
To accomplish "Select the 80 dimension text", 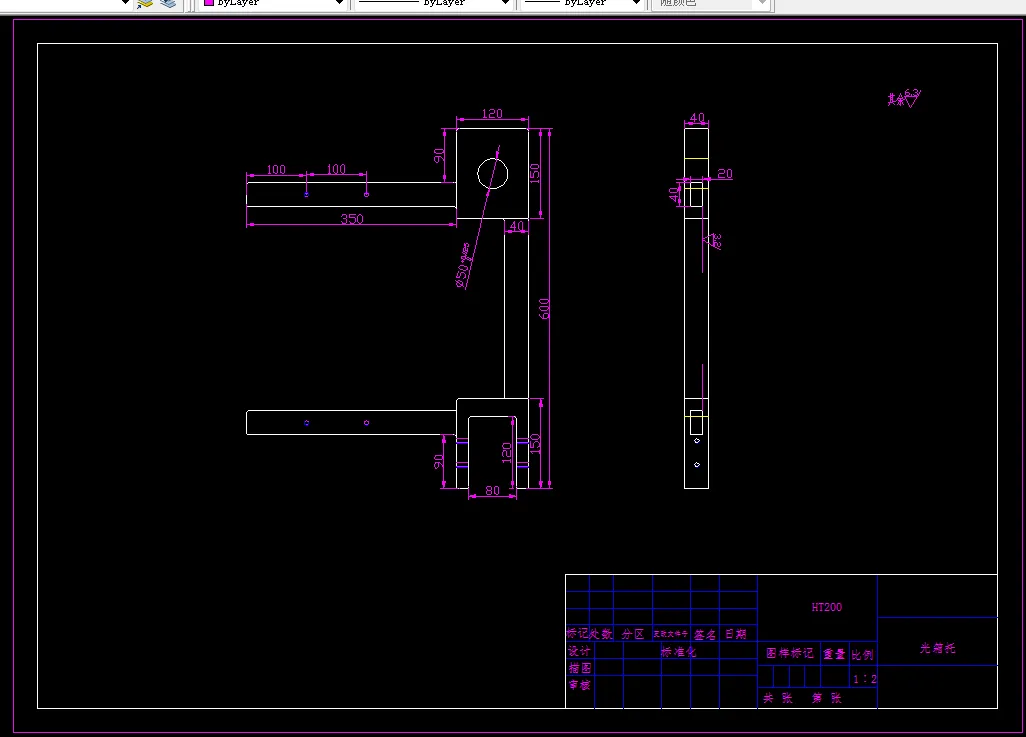I will [493, 490].
